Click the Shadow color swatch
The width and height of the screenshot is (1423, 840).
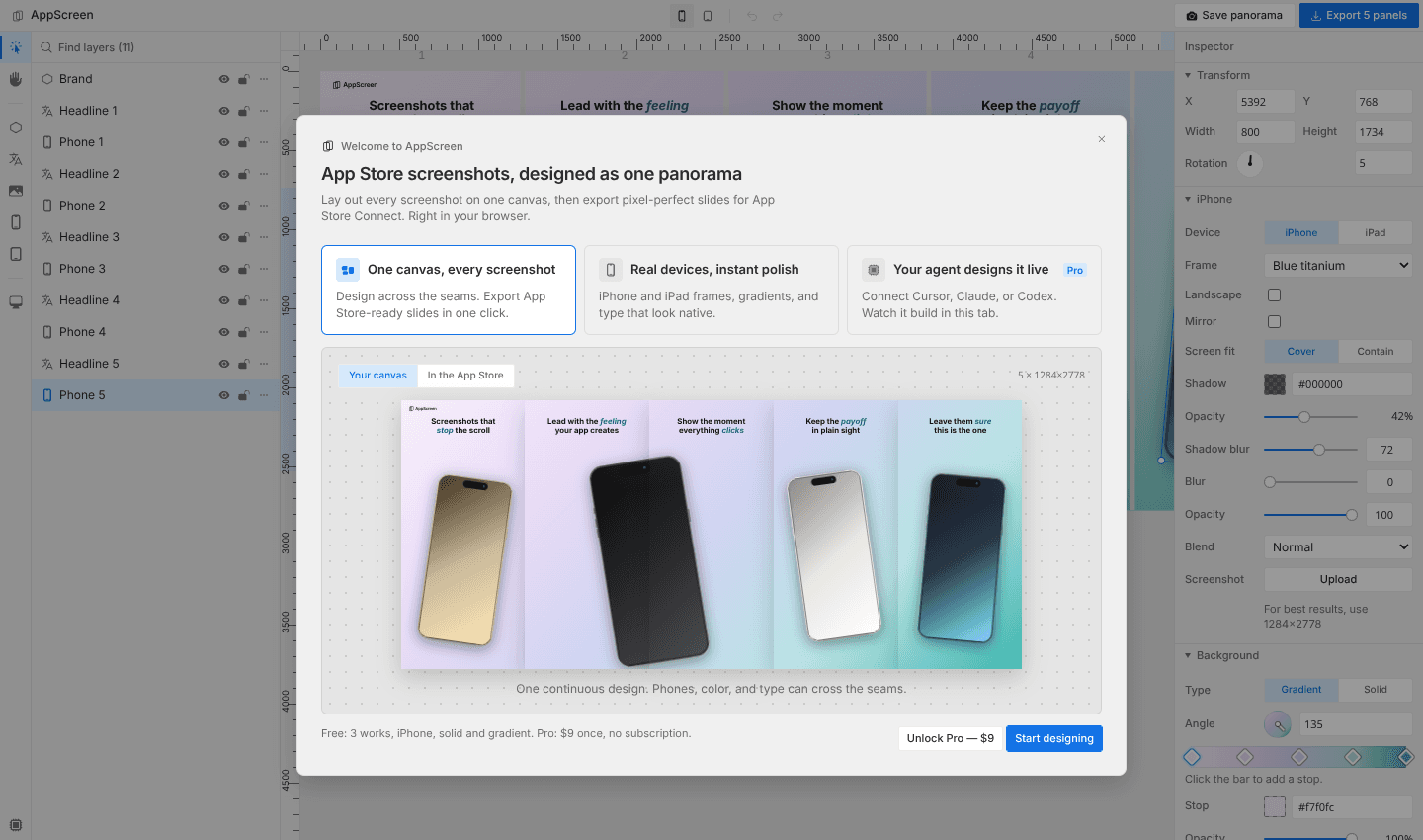(x=1275, y=384)
